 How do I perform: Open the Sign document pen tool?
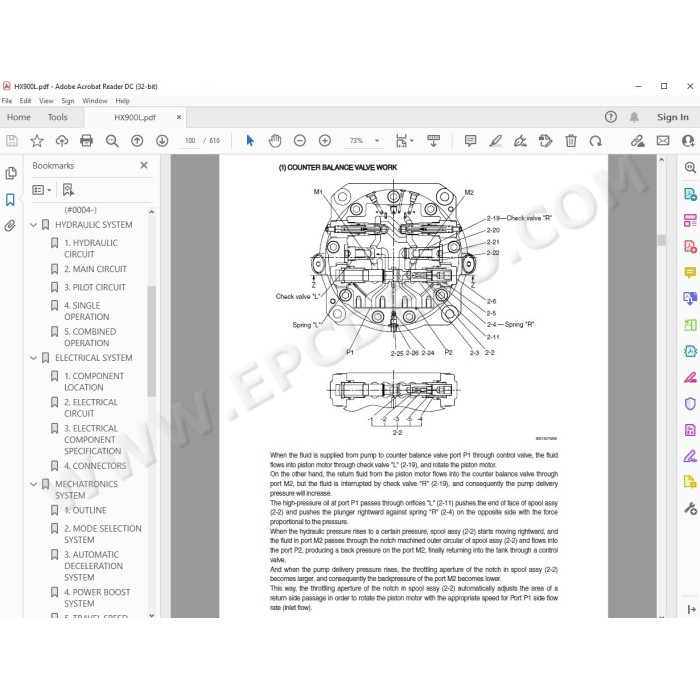coord(521,141)
